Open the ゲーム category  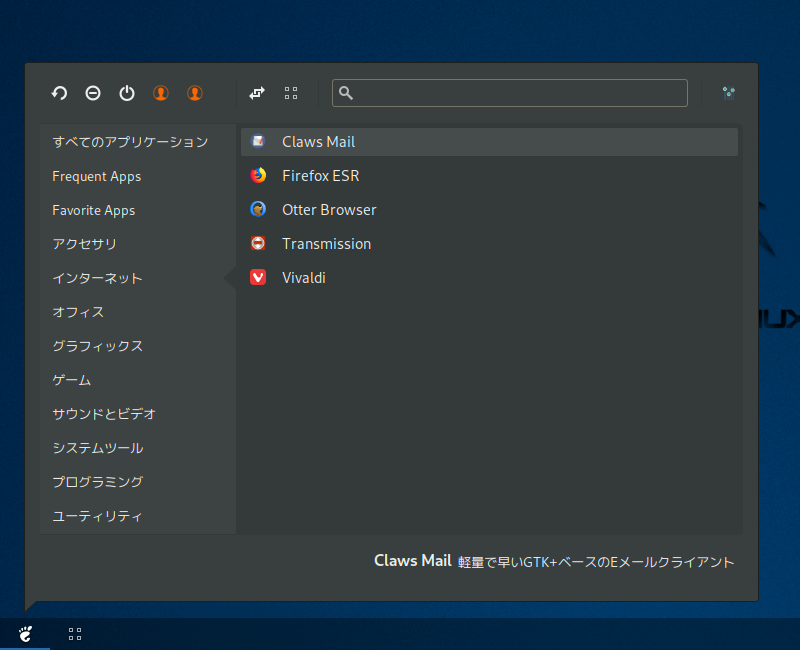72,380
